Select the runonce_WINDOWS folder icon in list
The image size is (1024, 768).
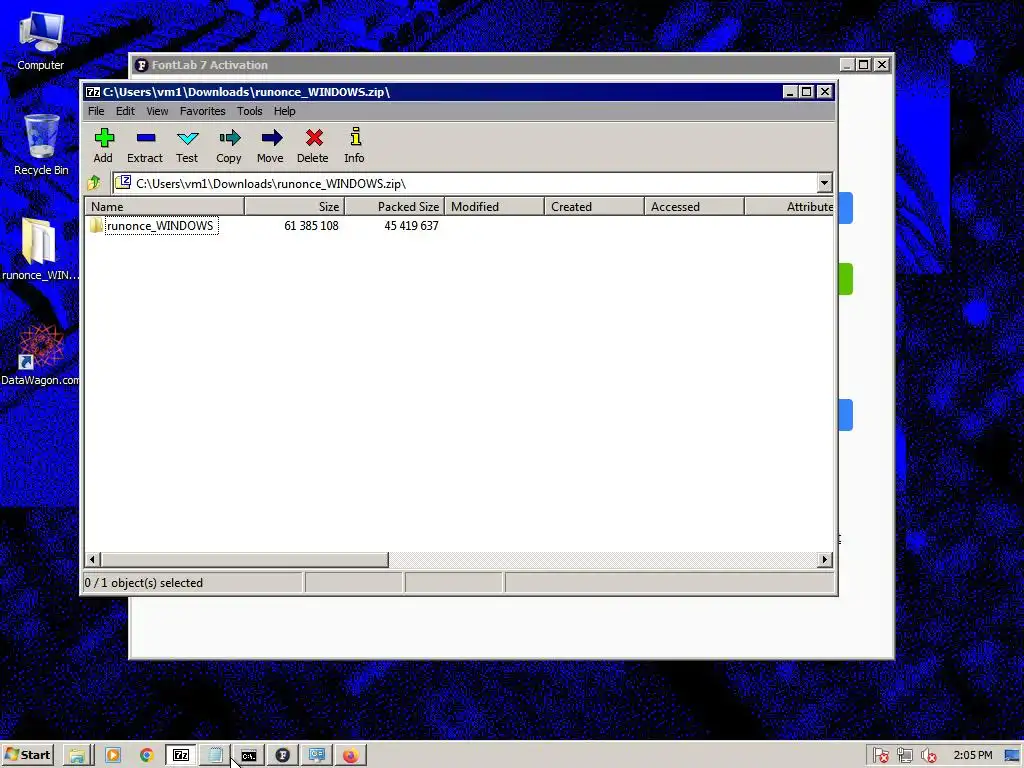(x=96, y=225)
